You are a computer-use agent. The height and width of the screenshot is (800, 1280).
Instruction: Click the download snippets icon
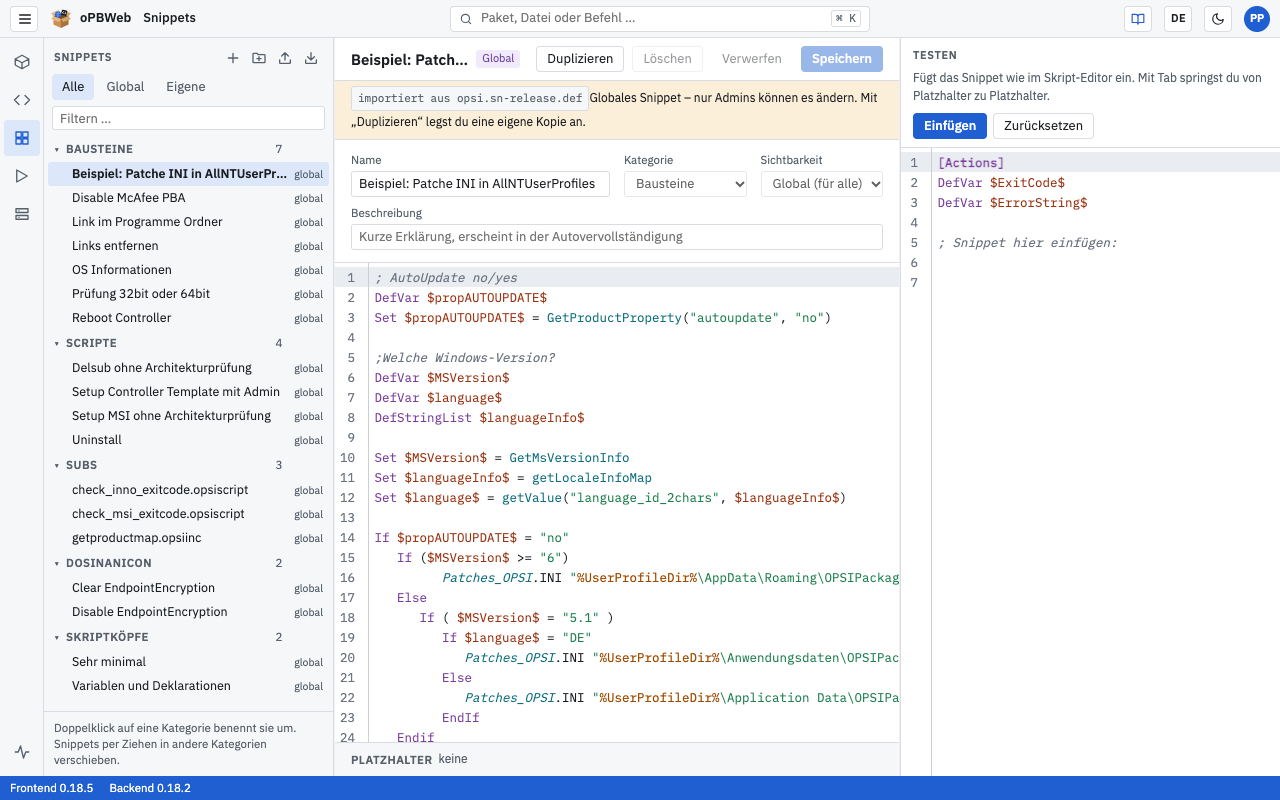[311, 58]
